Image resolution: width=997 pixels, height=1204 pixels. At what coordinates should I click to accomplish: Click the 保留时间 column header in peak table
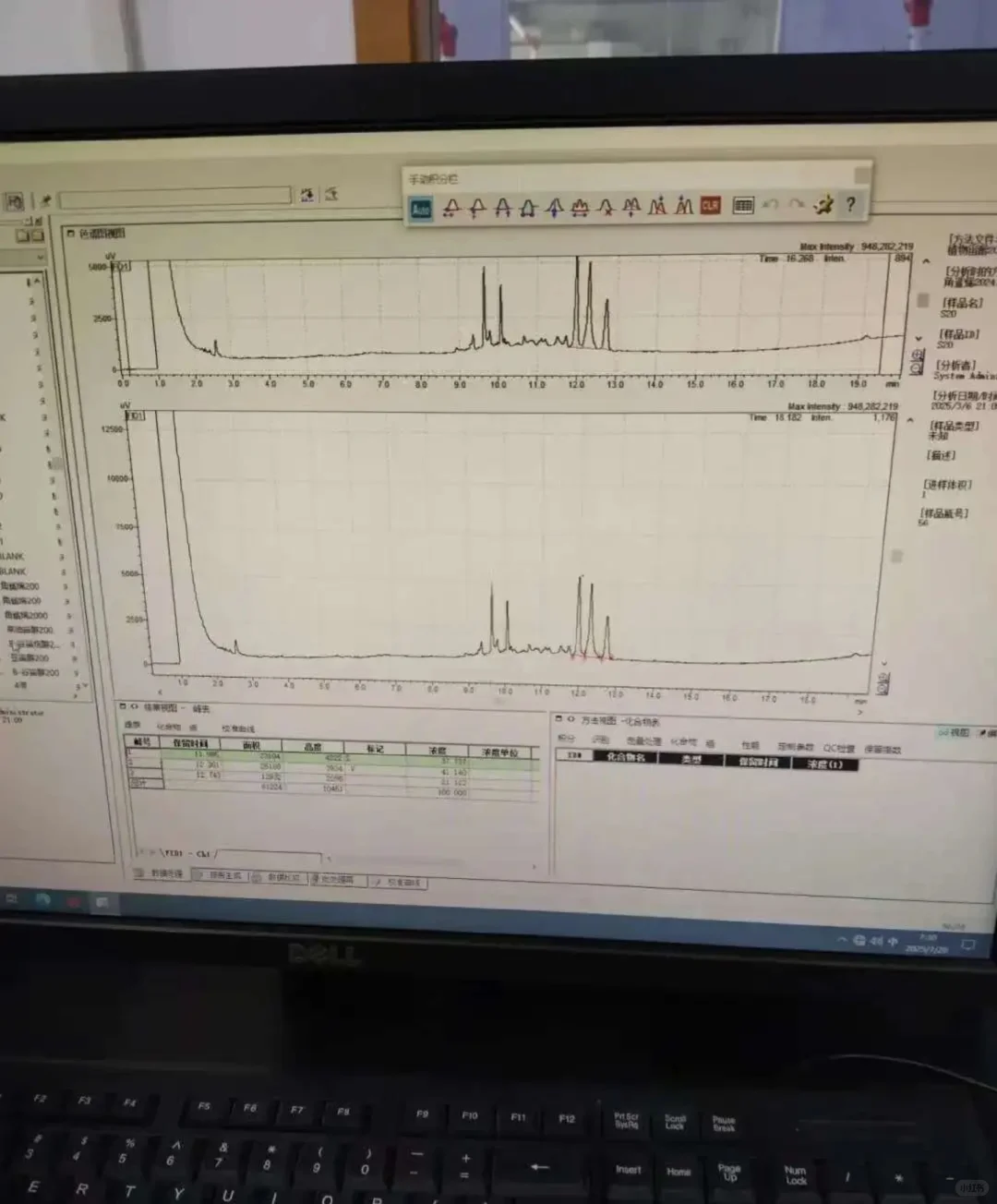(191, 743)
